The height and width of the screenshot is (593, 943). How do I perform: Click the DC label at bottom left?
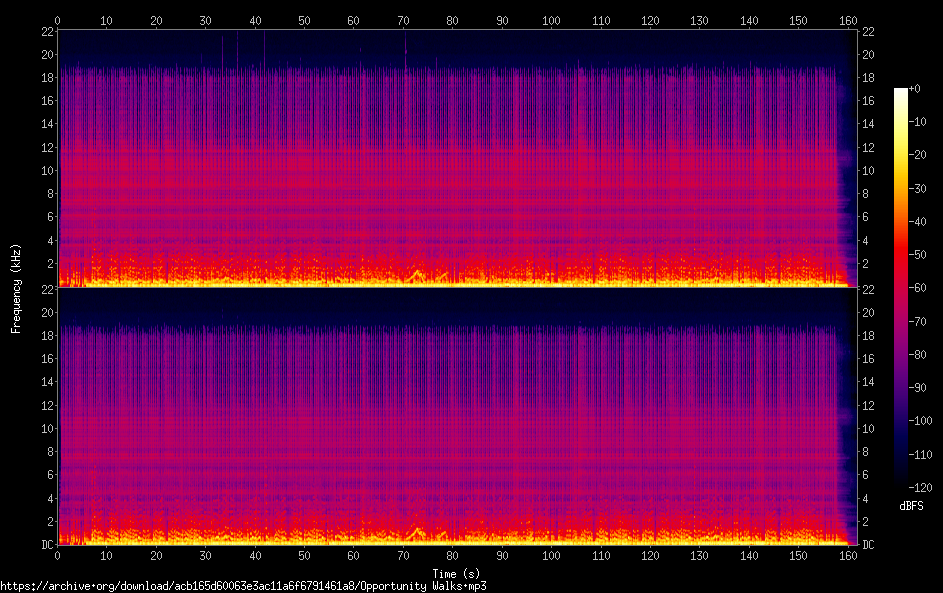46,544
